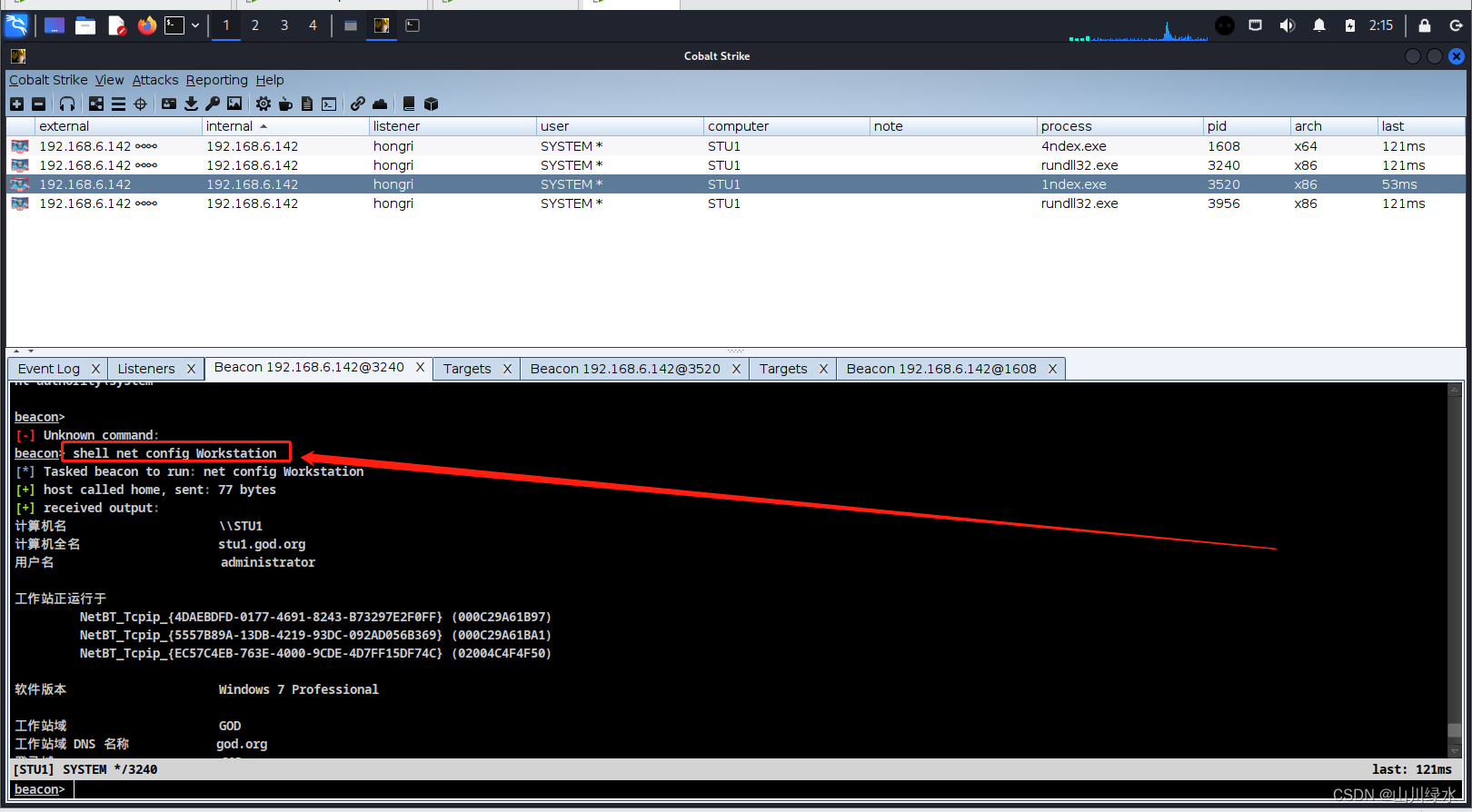Open listeners via the headphones icon

click(x=67, y=104)
